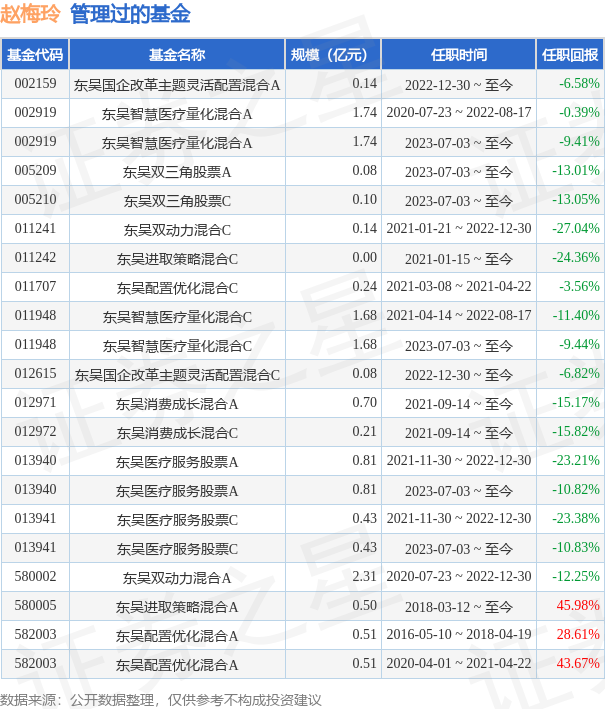The image size is (605, 709).
Task: Click the 数据来源 disclaimer footer text
Action: tap(161, 700)
